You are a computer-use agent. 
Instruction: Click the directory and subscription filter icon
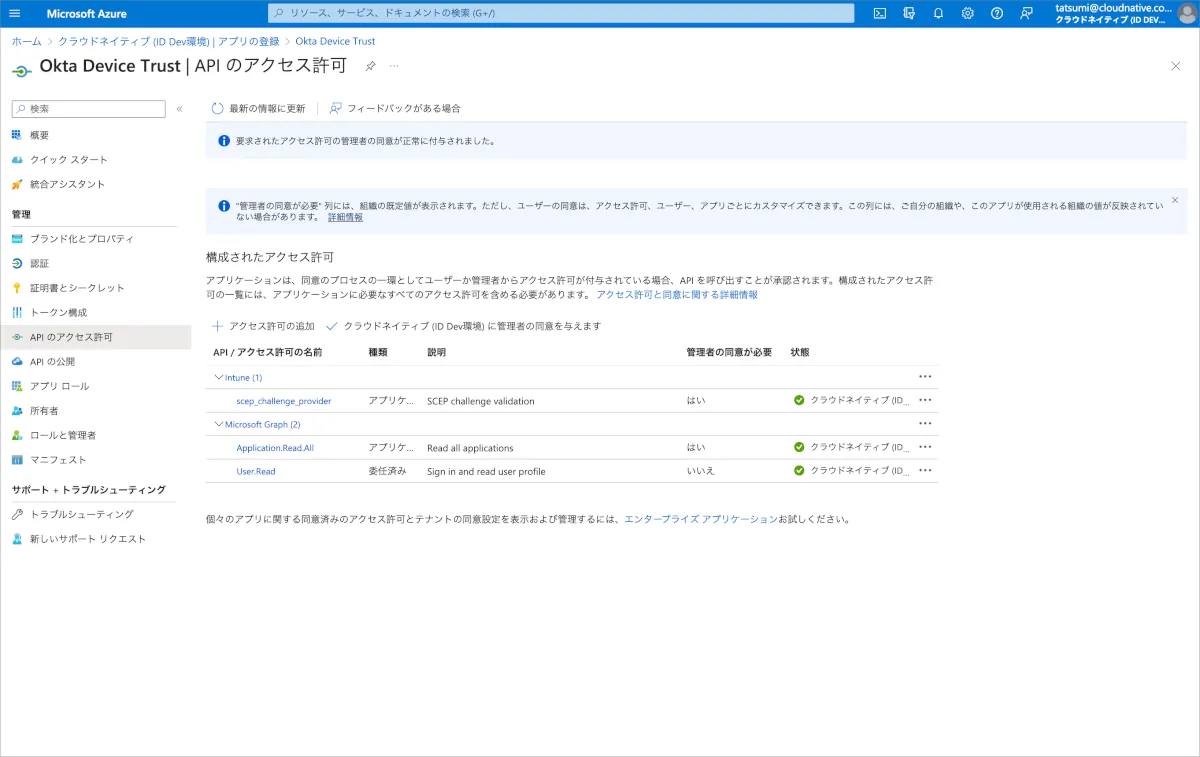[909, 13]
